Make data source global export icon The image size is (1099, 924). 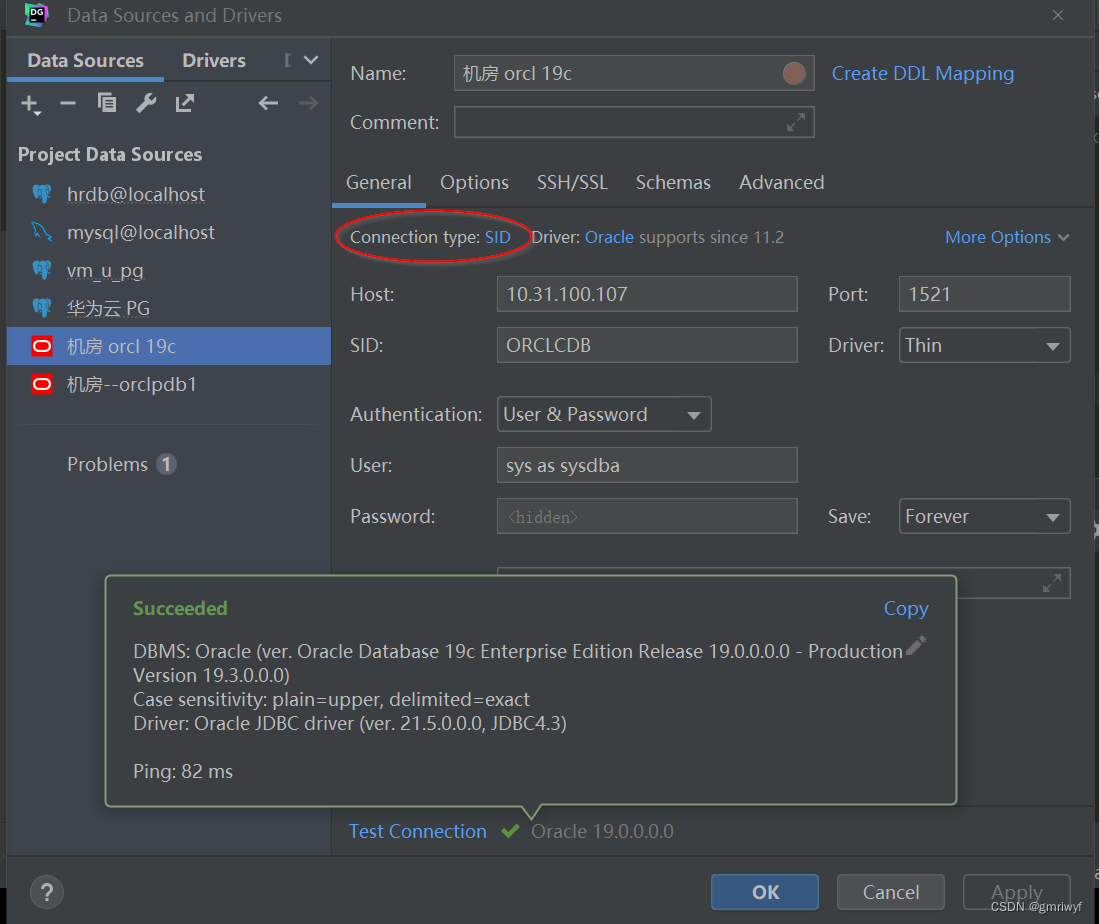click(184, 103)
